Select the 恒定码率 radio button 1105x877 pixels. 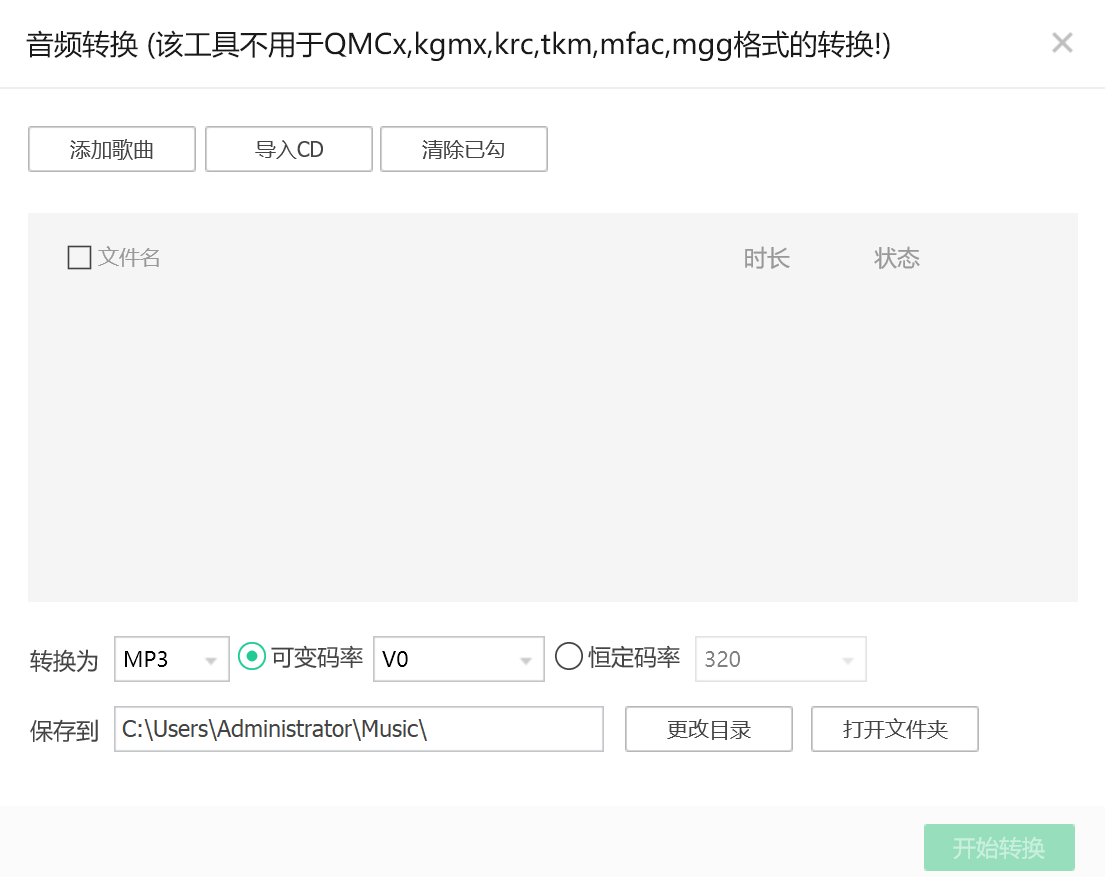(568, 658)
